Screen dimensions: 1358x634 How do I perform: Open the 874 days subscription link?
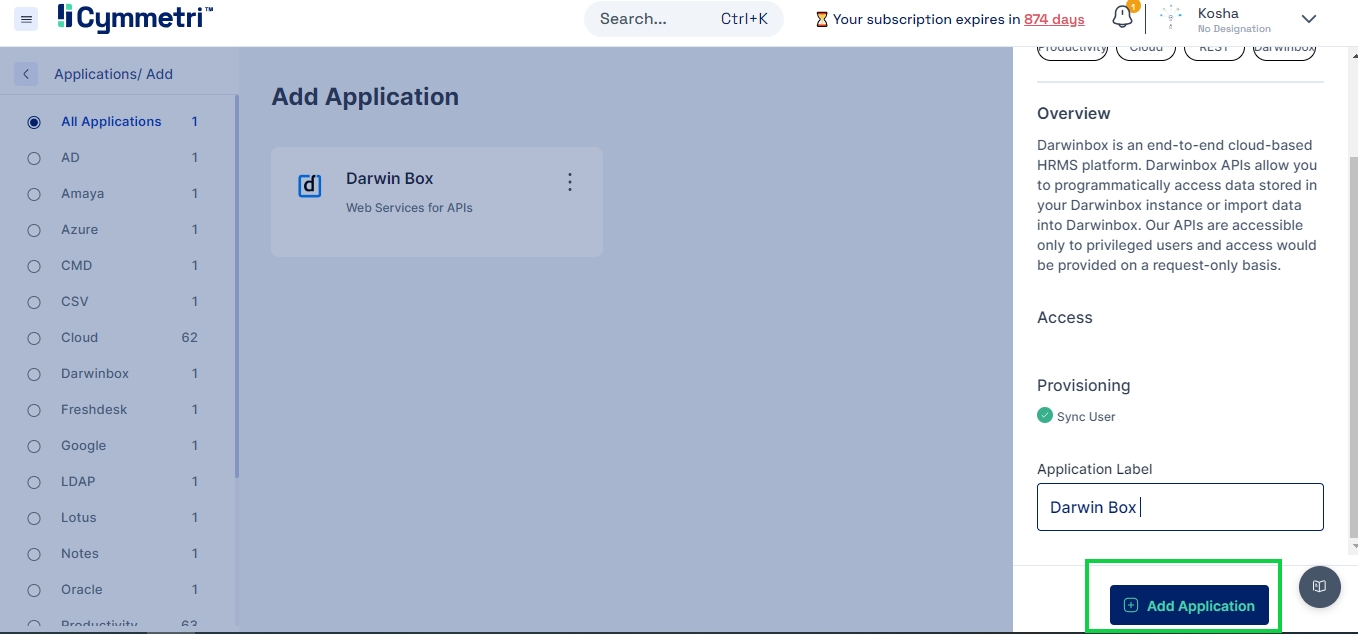click(x=1054, y=19)
